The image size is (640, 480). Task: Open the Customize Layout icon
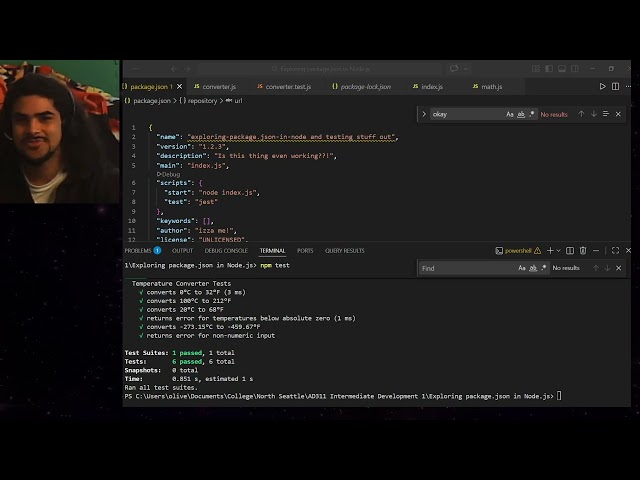click(536, 69)
